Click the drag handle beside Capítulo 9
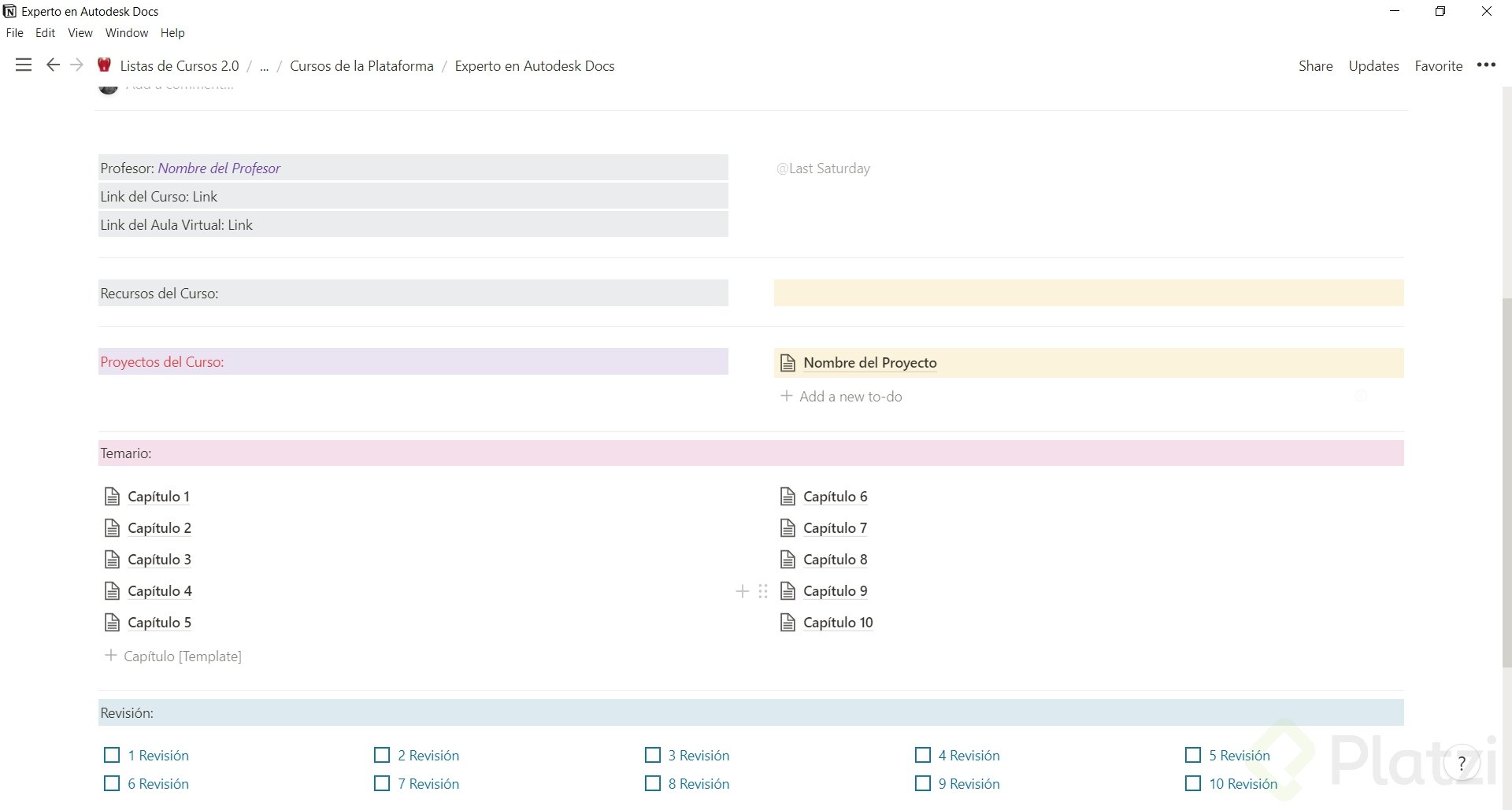Screen dimensions: 1512x810 tap(762, 591)
